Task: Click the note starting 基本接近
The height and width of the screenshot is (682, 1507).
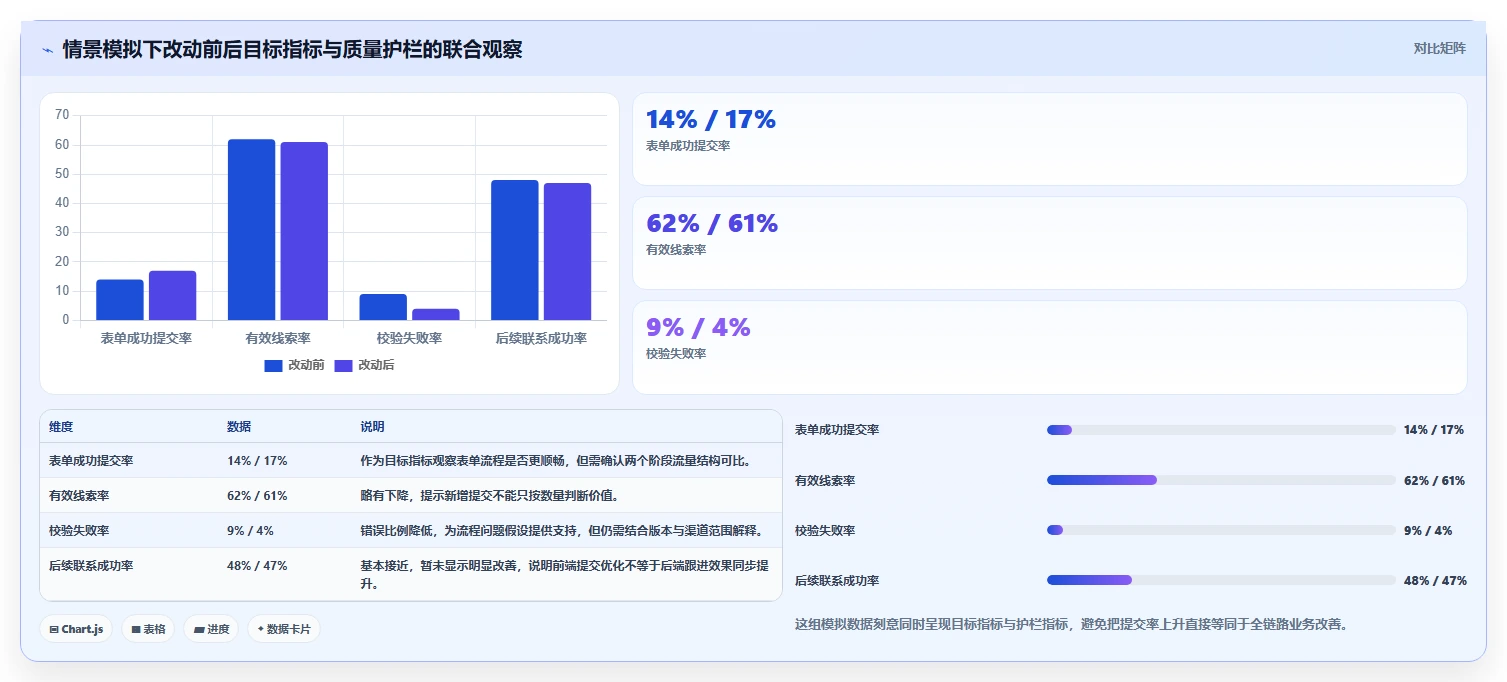Action: pos(564,574)
